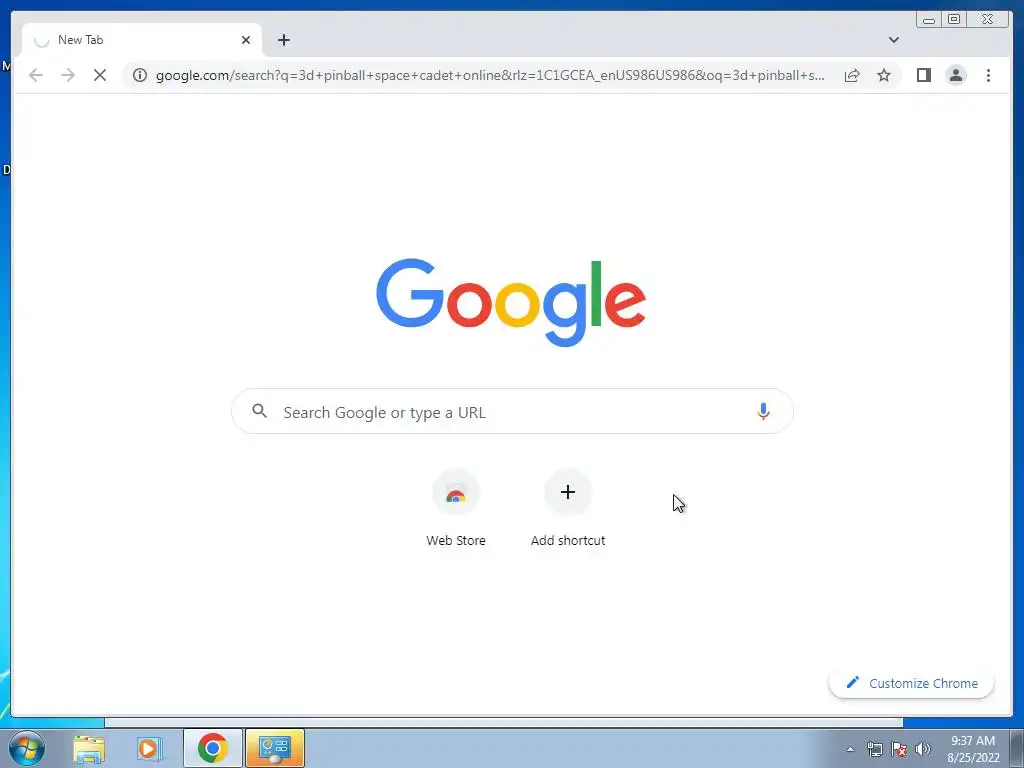Image resolution: width=1024 pixels, height=768 pixels.
Task: Stop loading the page with the X button
Action: tap(100, 75)
